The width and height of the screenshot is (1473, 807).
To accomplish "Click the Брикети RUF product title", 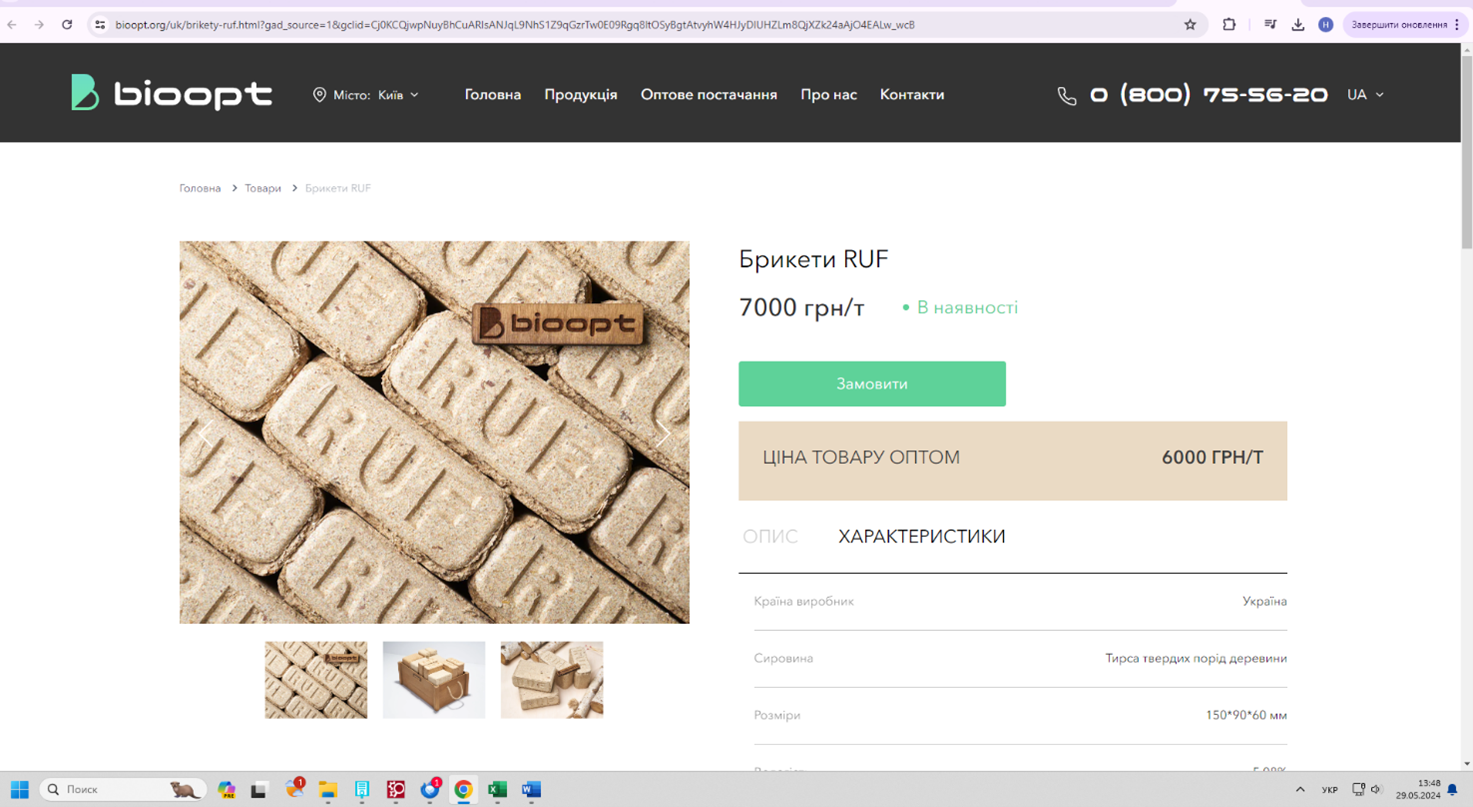I will [813, 259].
